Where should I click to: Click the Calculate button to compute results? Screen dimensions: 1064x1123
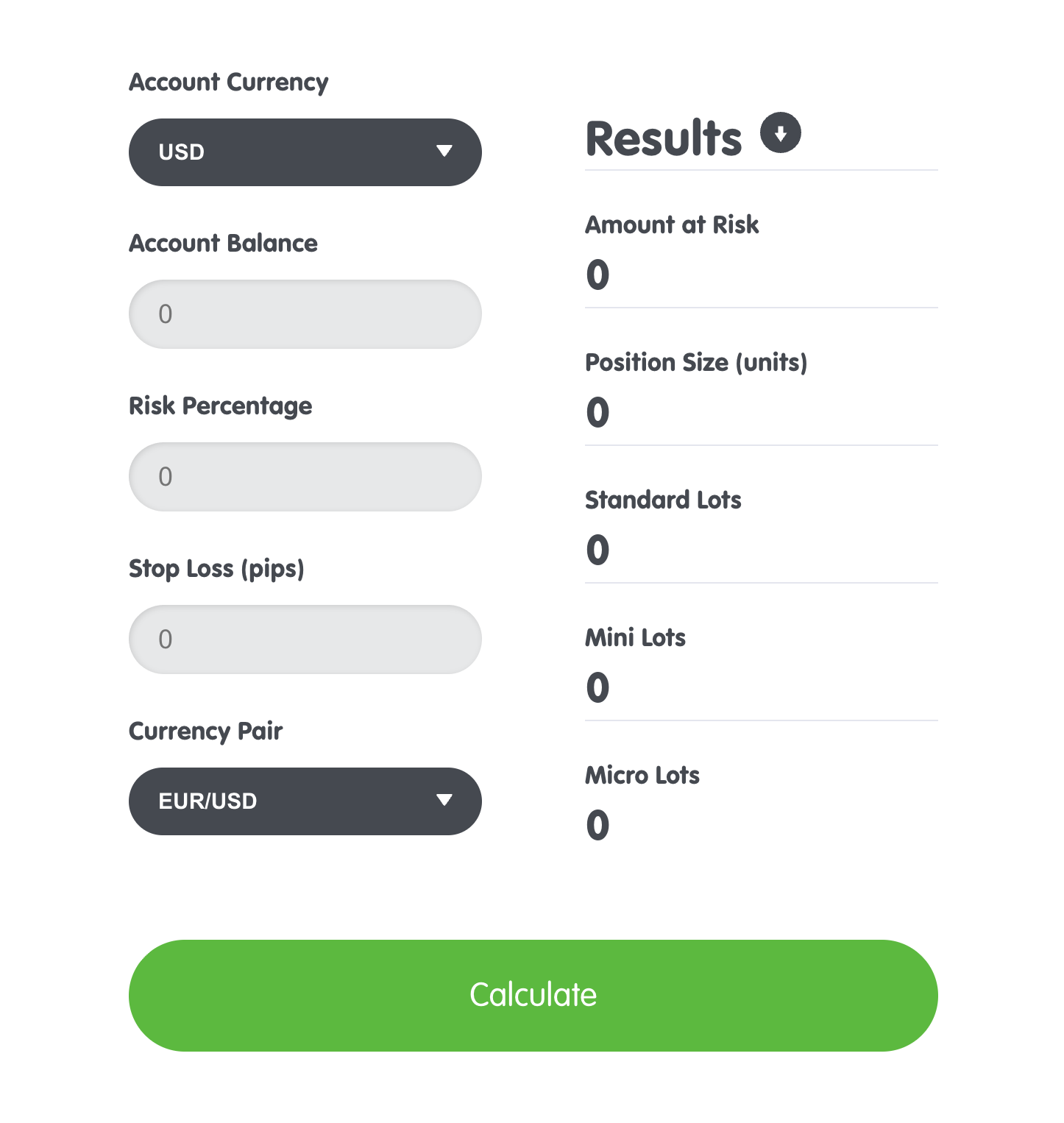tap(532, 994)
